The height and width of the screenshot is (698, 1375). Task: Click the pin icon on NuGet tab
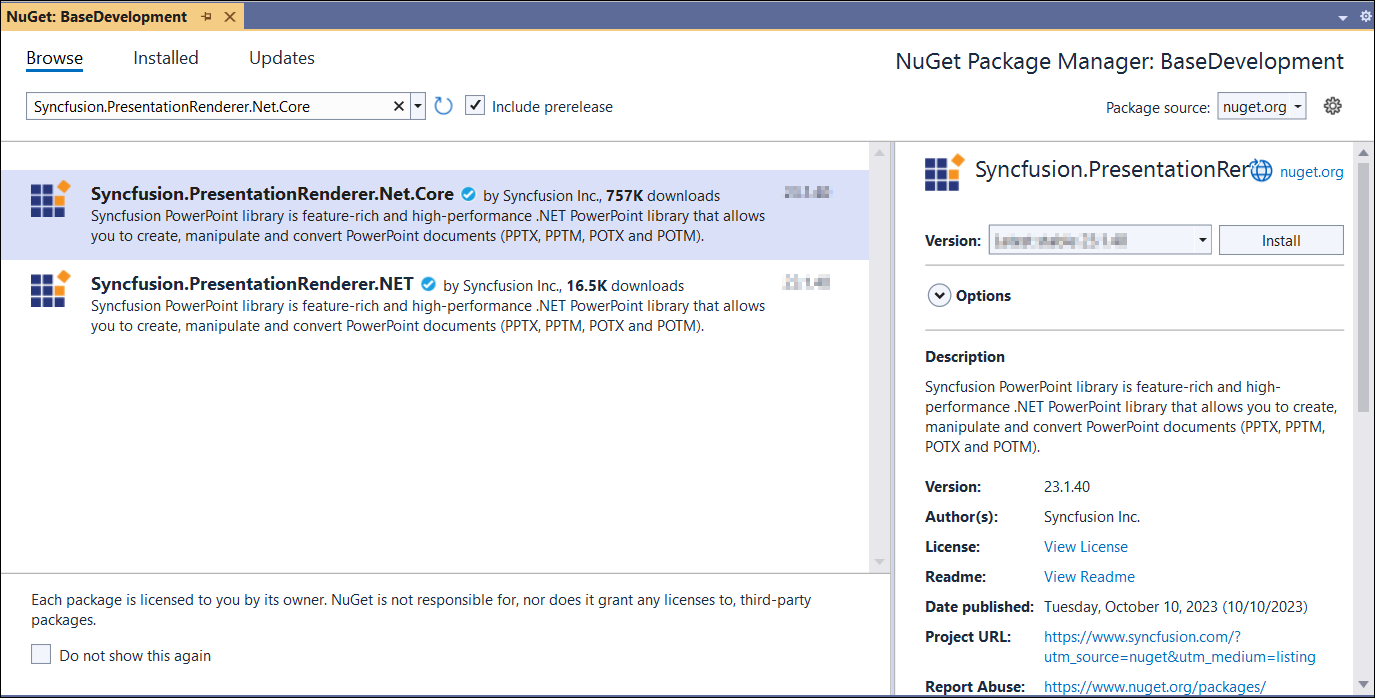(206, 17)
